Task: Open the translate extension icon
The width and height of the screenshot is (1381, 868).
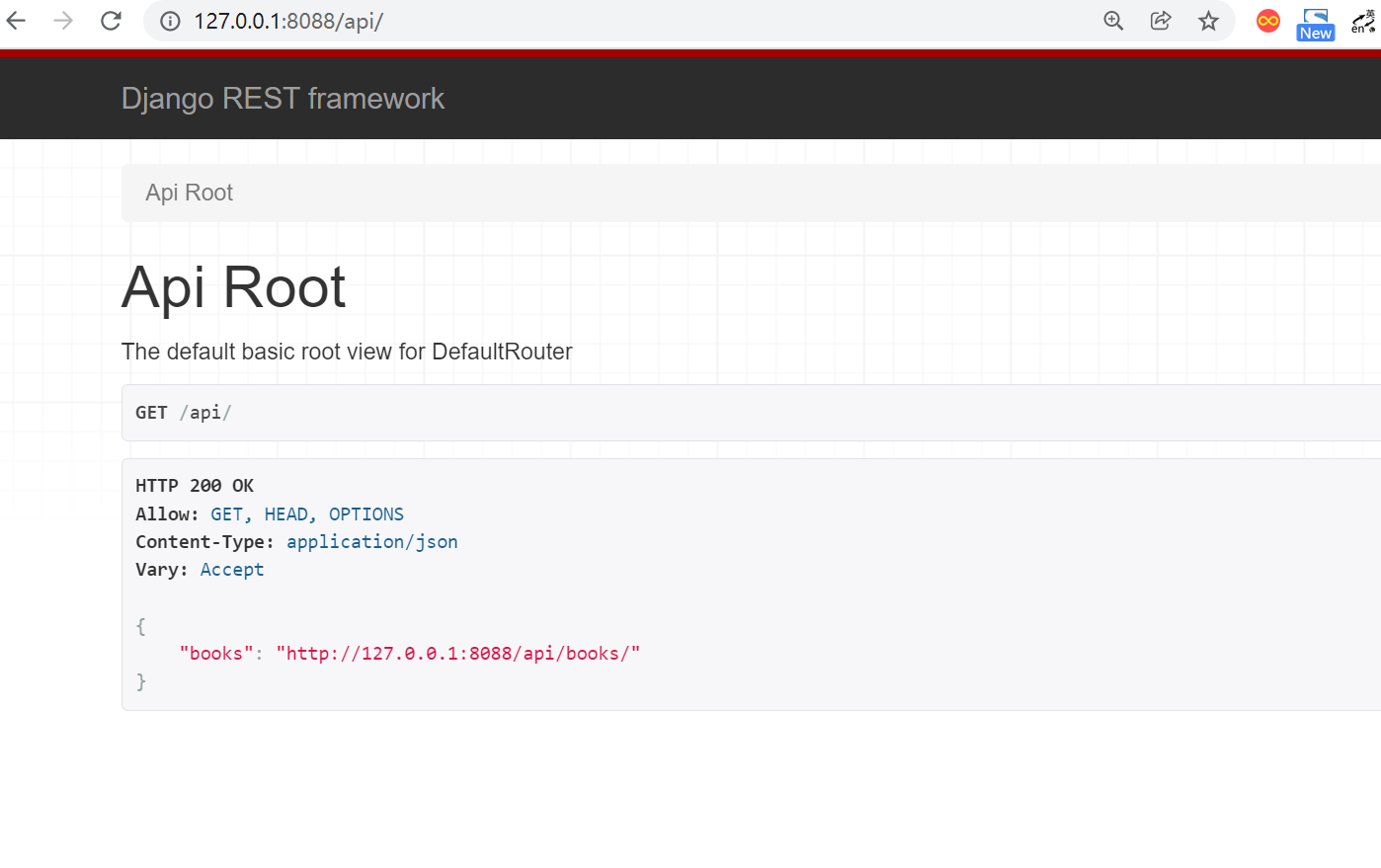Action: tap(1364, 21)
